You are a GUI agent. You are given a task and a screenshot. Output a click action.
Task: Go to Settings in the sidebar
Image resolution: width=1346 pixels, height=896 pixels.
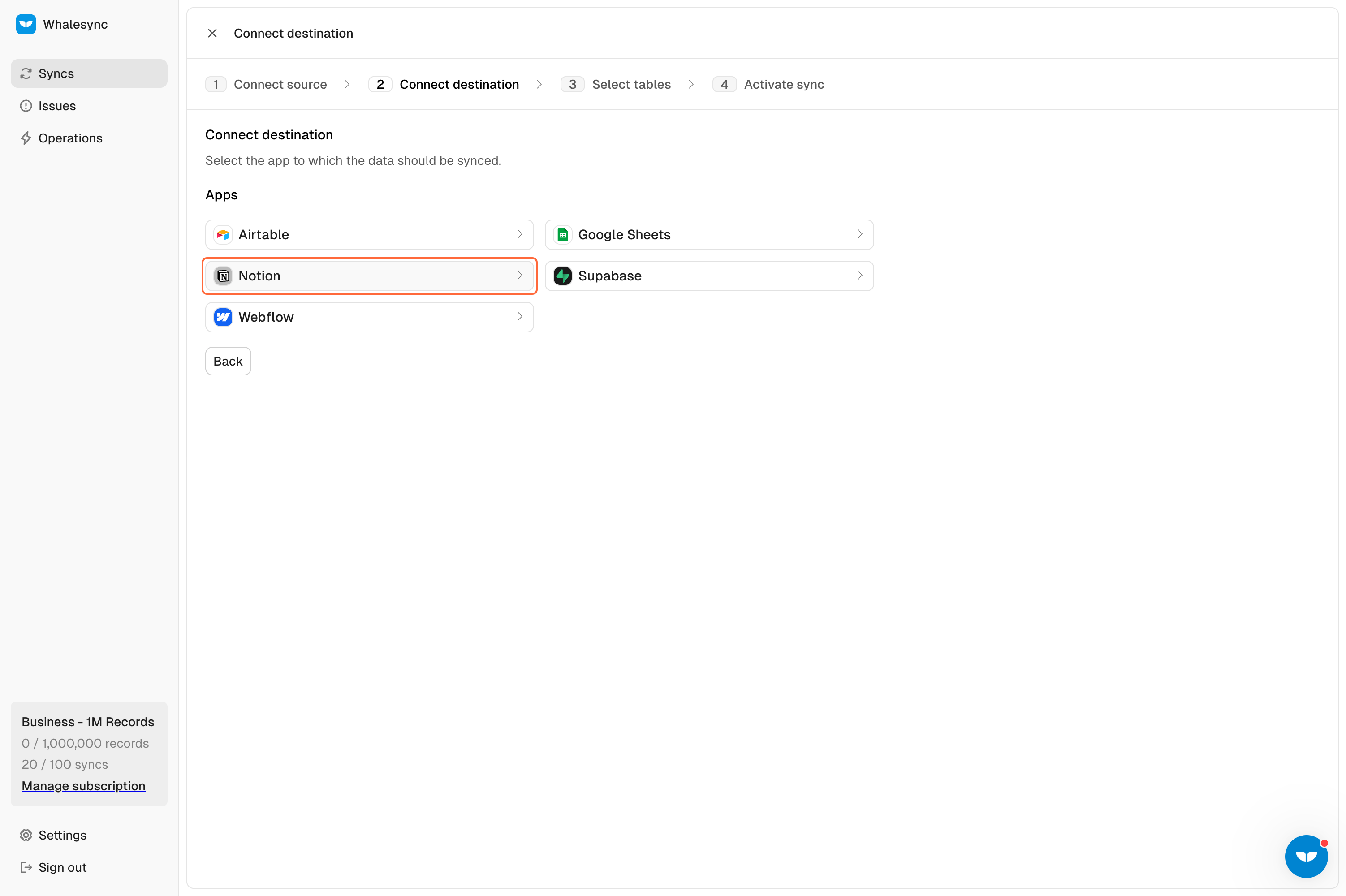tap(89, 836)
